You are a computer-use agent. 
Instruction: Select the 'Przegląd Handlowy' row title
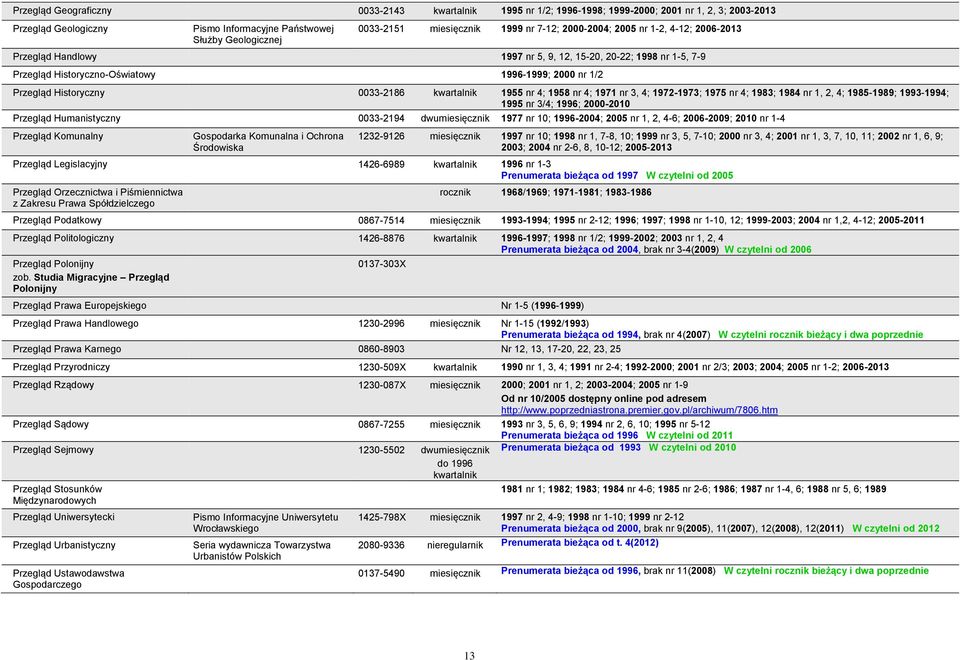54,57
